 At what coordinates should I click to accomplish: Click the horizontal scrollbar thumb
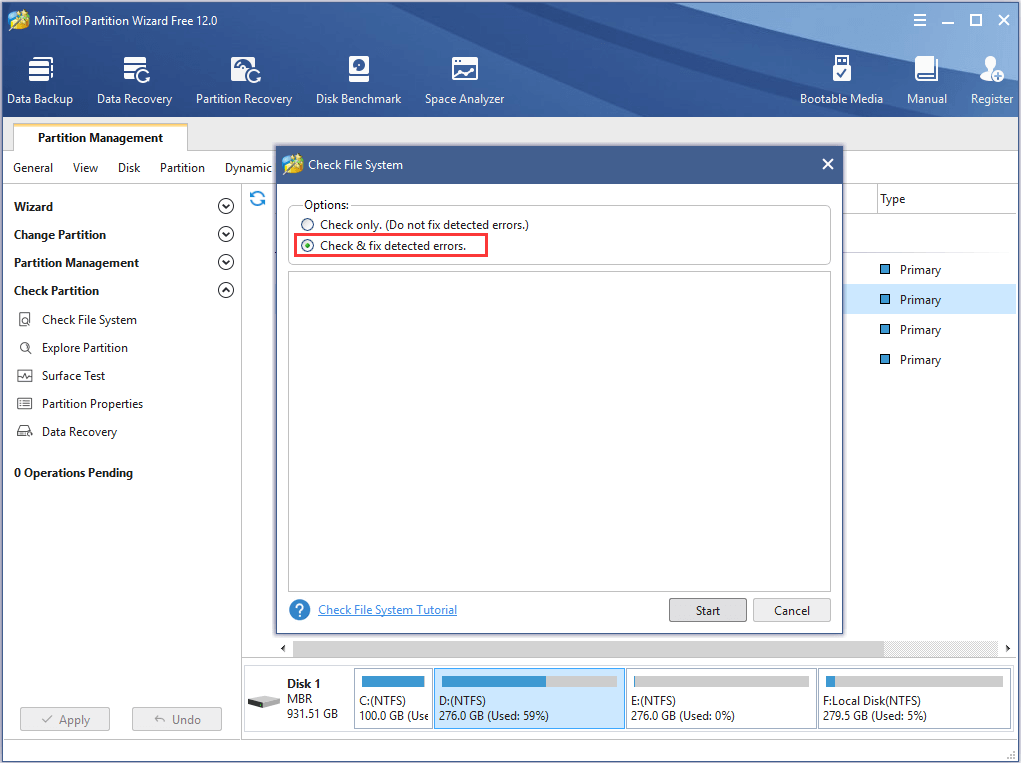pyautogui.click(x=588, y=648)
